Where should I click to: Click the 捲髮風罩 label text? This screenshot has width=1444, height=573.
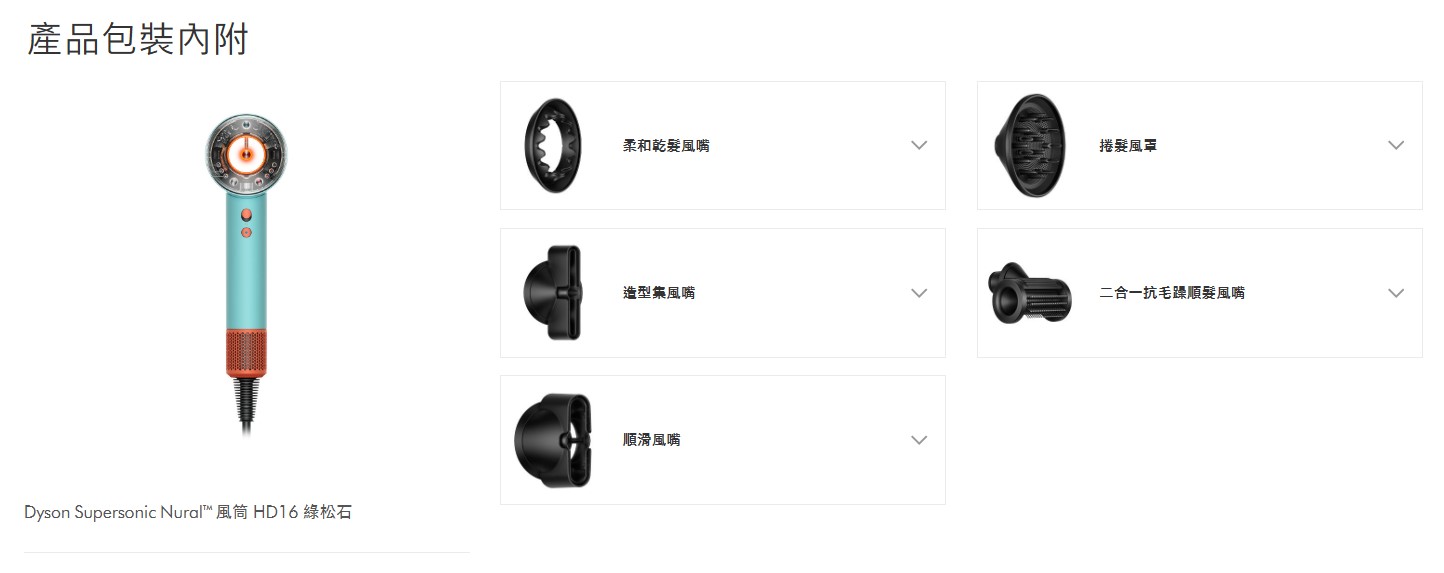(1128, 146)
